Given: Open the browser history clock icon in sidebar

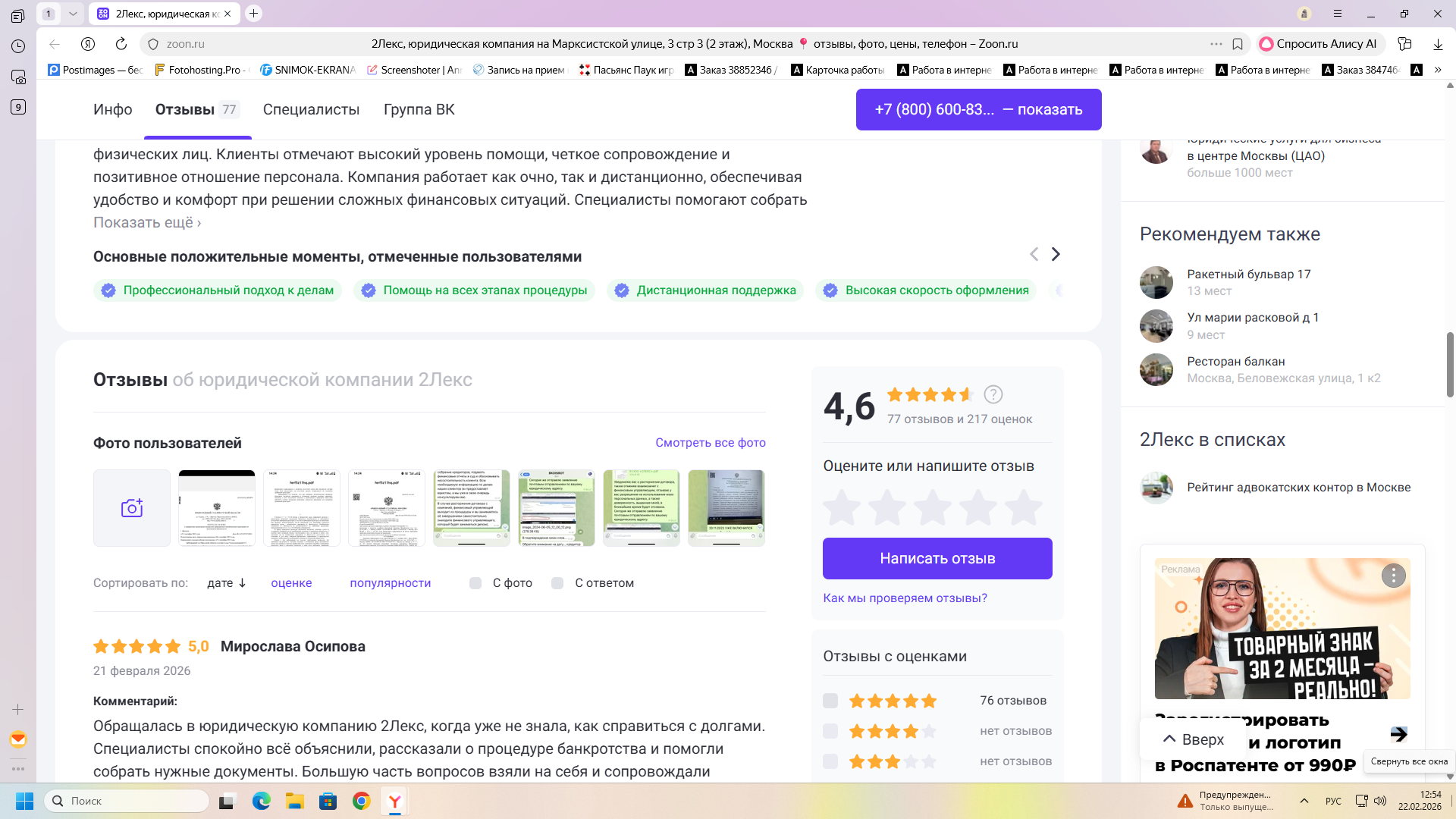Looking at the screenshot, I should click(x=18, y=46).
